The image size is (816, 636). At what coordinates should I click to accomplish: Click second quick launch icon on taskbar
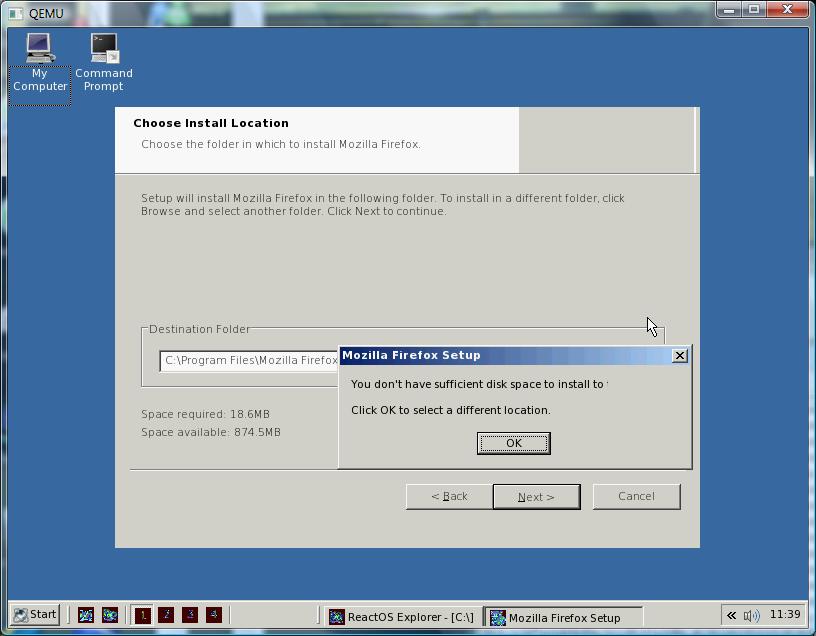[x=110, y=615]
